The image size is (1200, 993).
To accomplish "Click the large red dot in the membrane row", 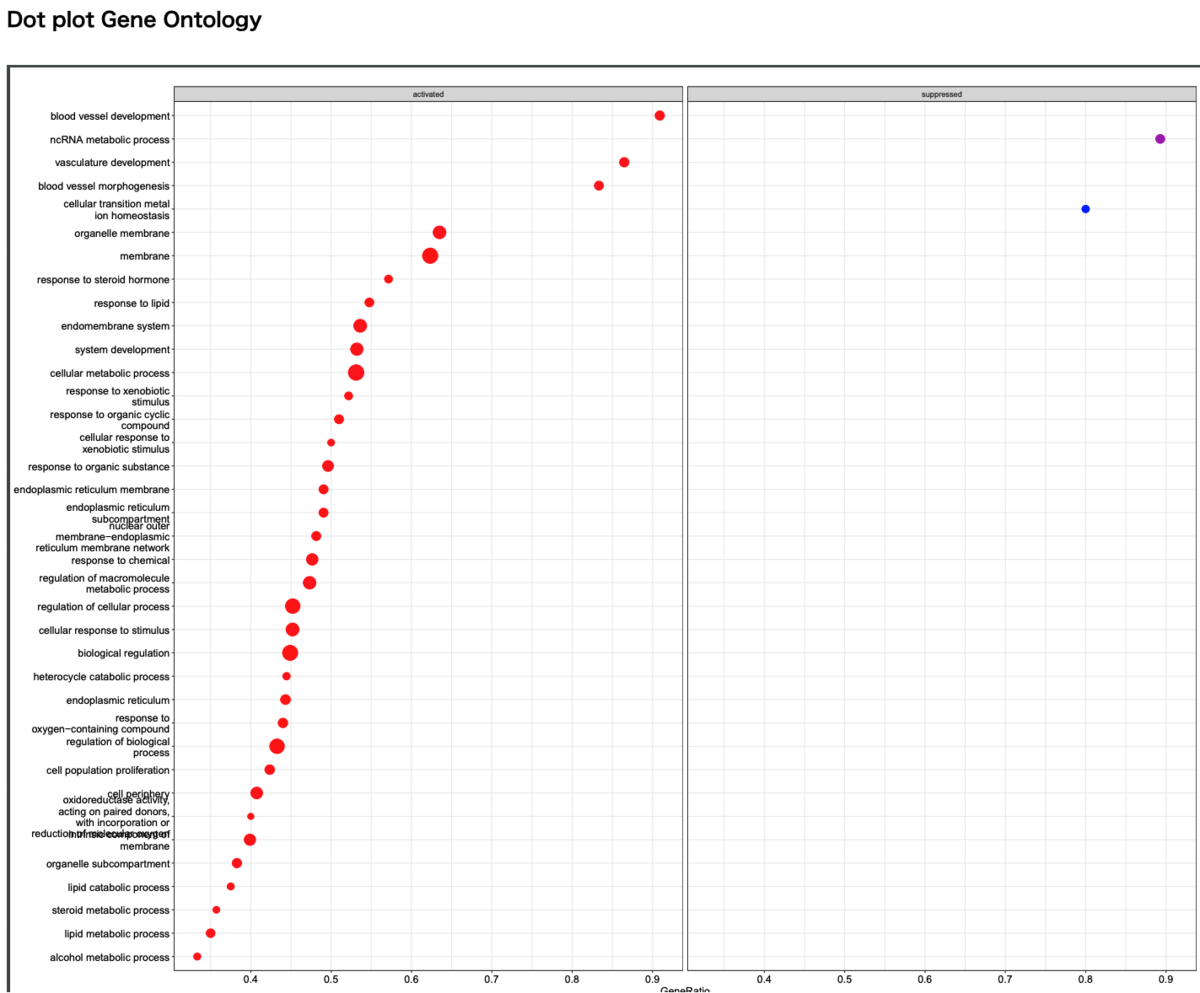I will click(430, 256).
